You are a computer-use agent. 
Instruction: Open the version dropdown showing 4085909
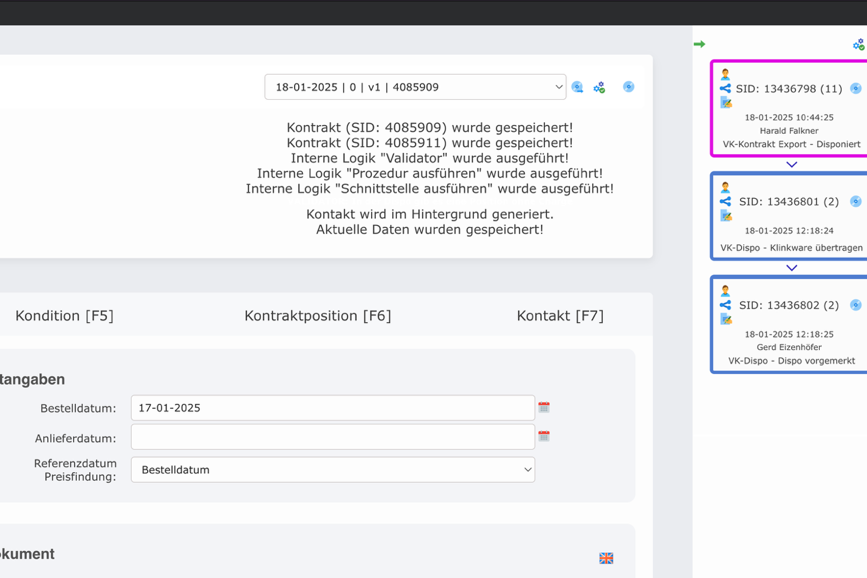pos(414,87)
